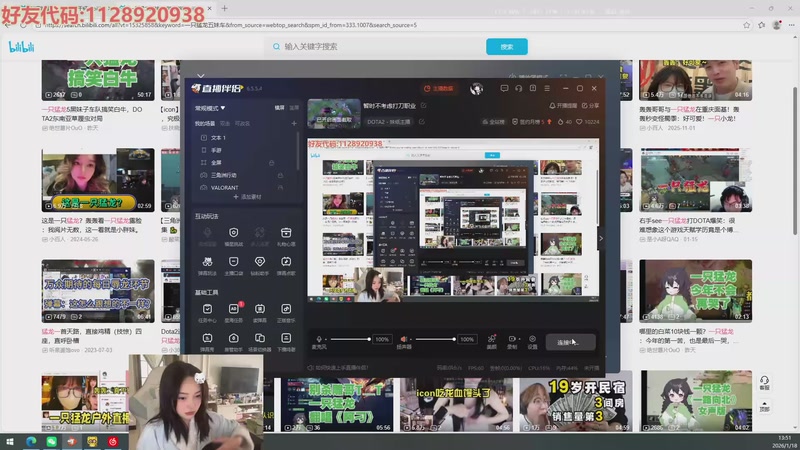The height and width of the screenshot is (450, 800).
Task: Open the 房管助手 room admin assistant
Action: [233, 342]
